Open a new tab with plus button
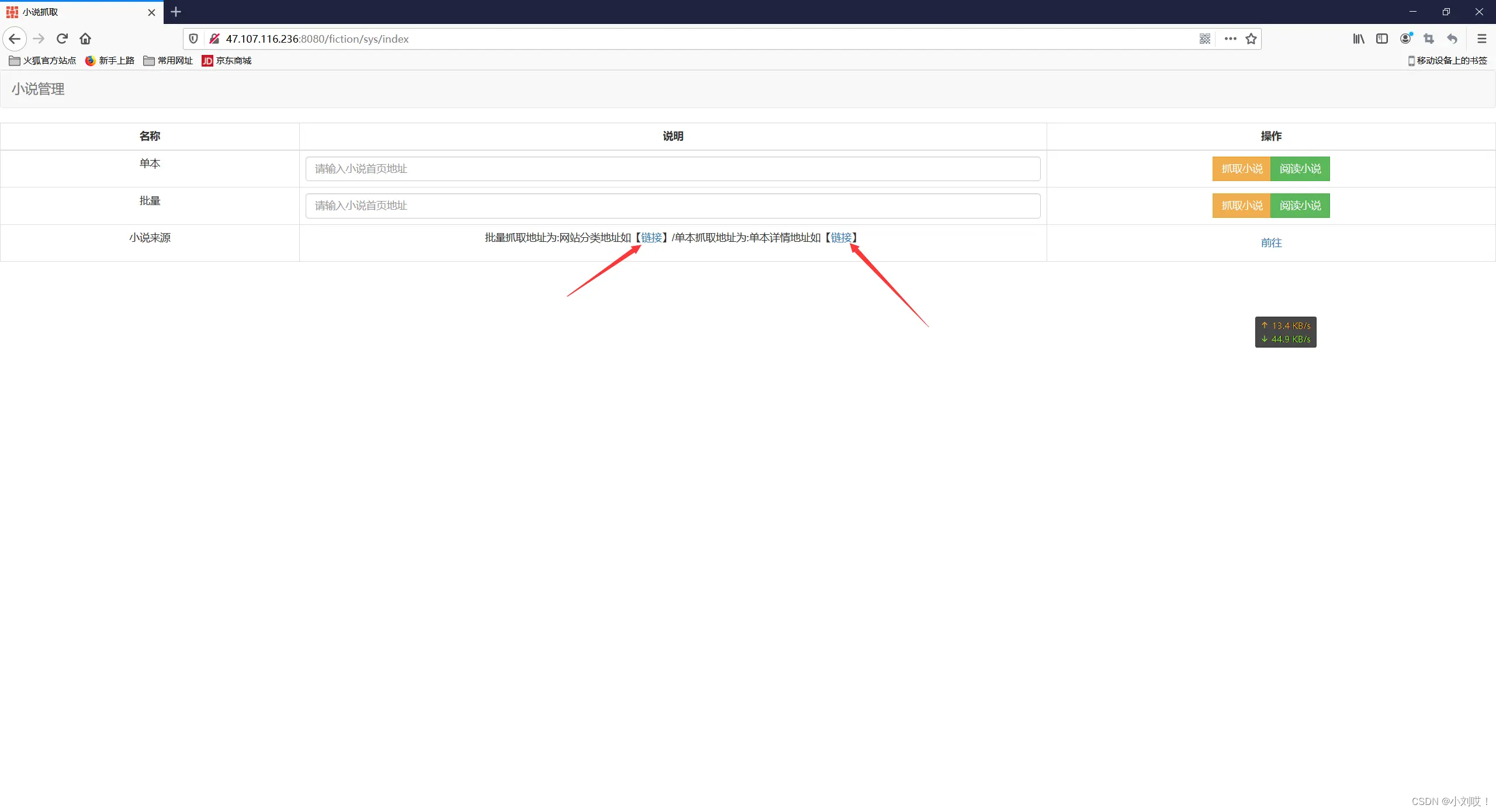This screenshot has width=1496, height=812. point(176,12)
